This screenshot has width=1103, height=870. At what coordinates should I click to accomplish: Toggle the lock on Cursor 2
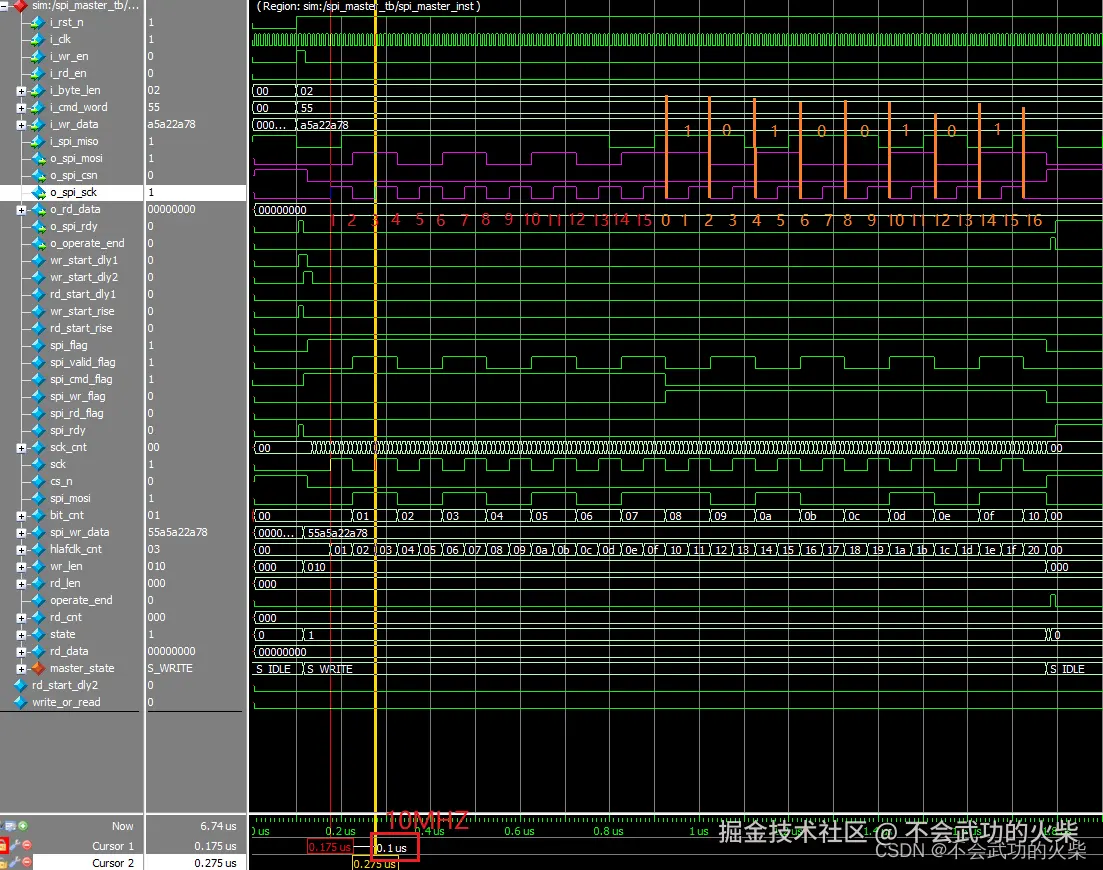coord(4,862)
